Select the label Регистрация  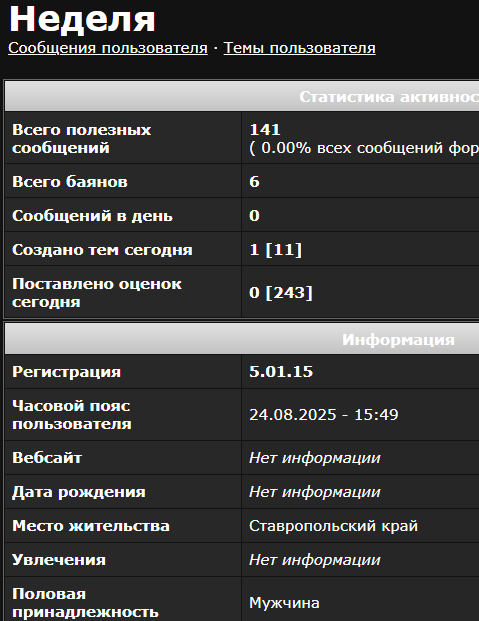point(66,371)
